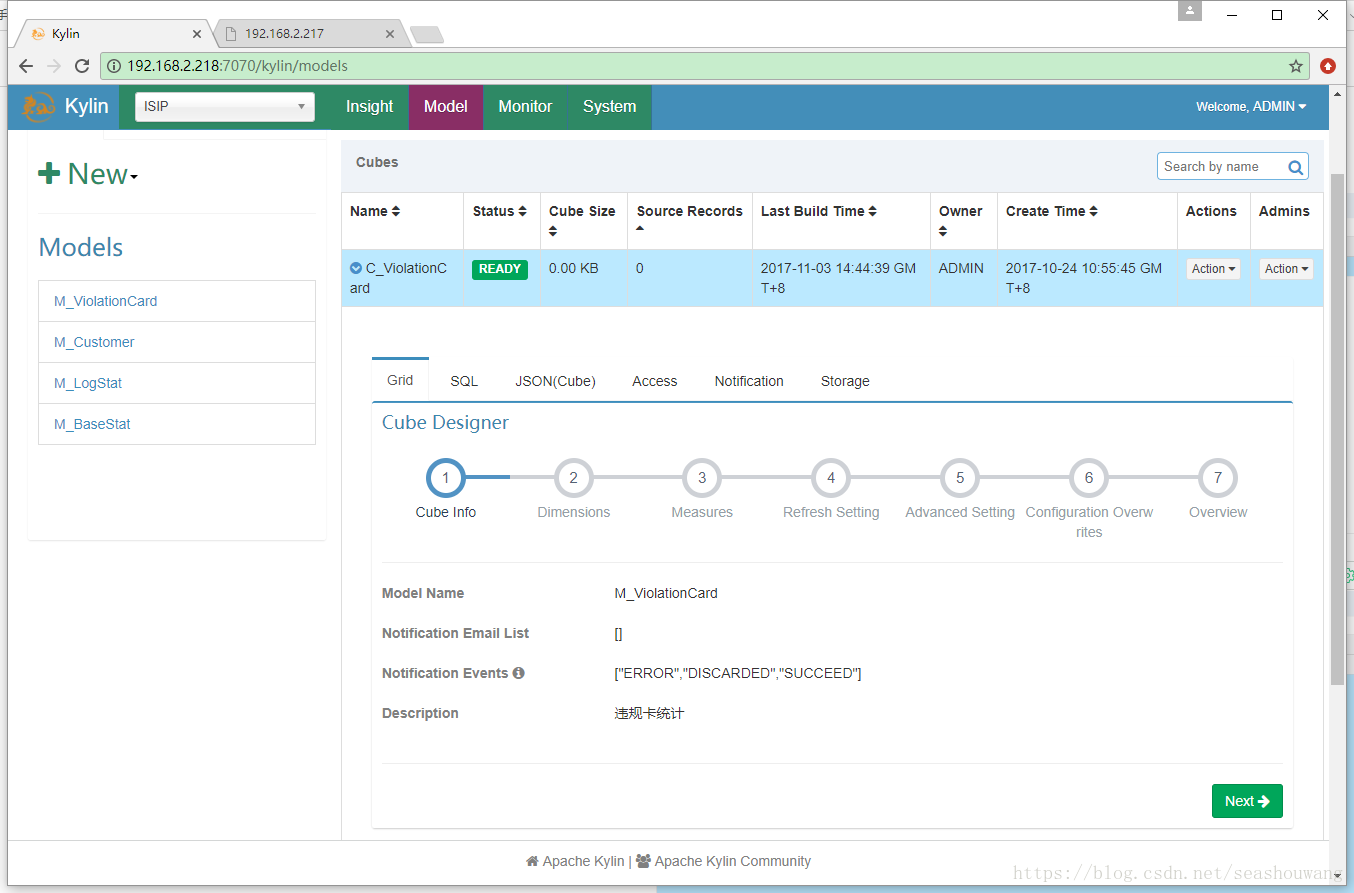Sort by Create Time arrows
The width and height of the screenshot is (1354, 893).
(1093, 211)
